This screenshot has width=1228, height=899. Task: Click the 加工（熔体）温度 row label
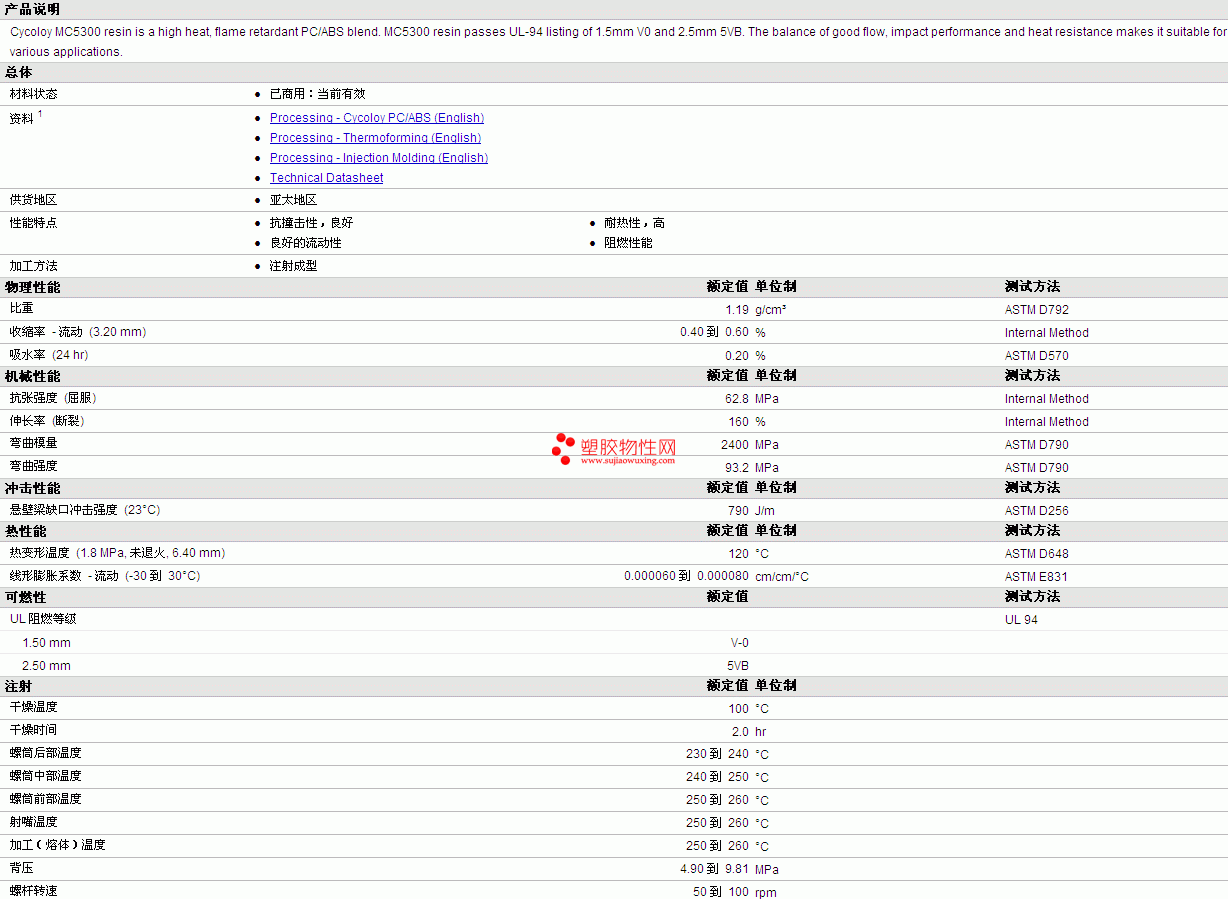(58, 845)
